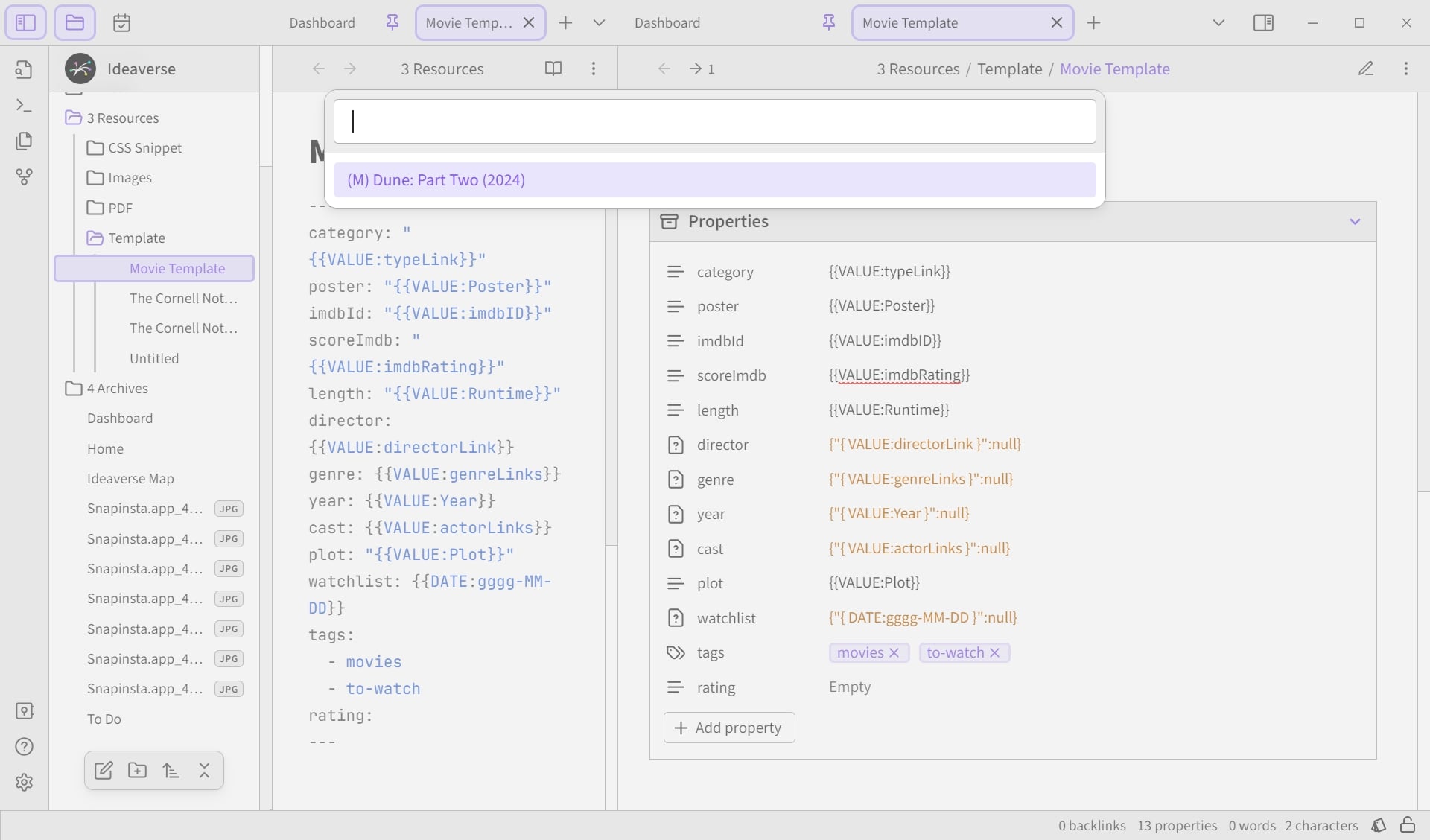Screen dimensions: 1430x840
Task: Click the sync status icon in the status bar
Action: (x=1379, y=825)
